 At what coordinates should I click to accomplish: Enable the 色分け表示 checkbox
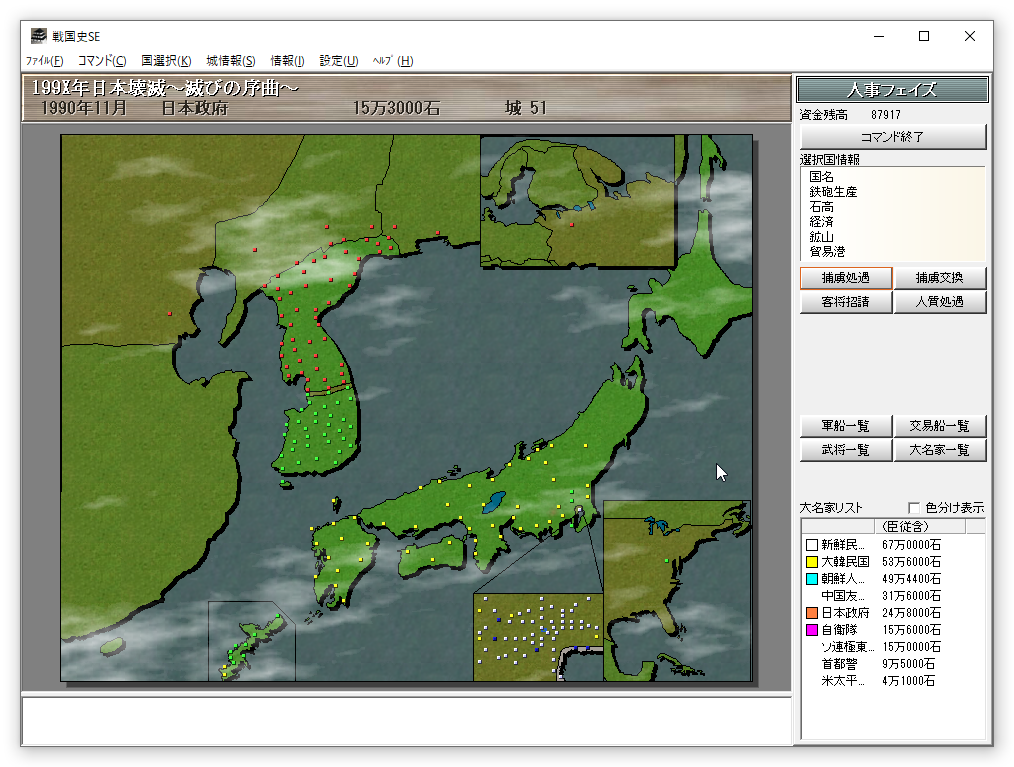coord(913,508)
